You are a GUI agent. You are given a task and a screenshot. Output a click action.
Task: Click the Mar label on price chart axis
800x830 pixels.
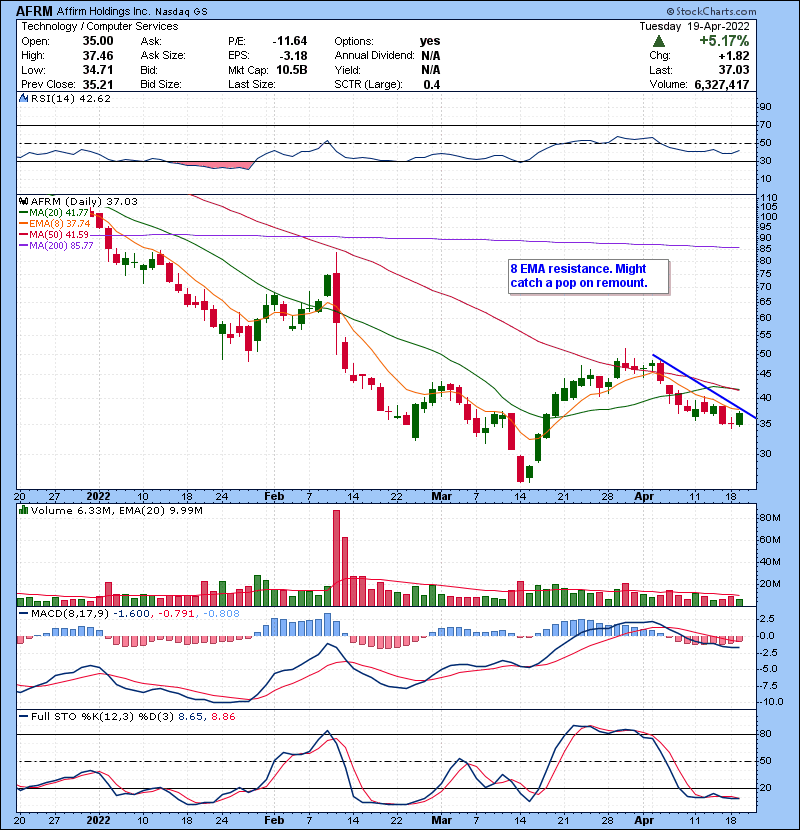442,497
